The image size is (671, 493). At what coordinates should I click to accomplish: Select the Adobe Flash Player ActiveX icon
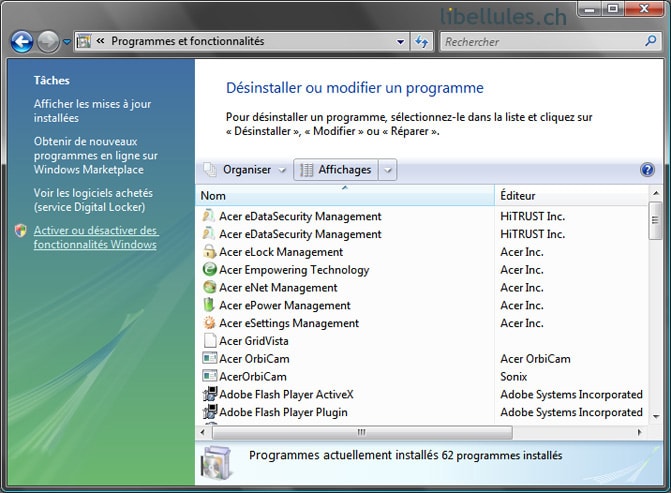210,394
